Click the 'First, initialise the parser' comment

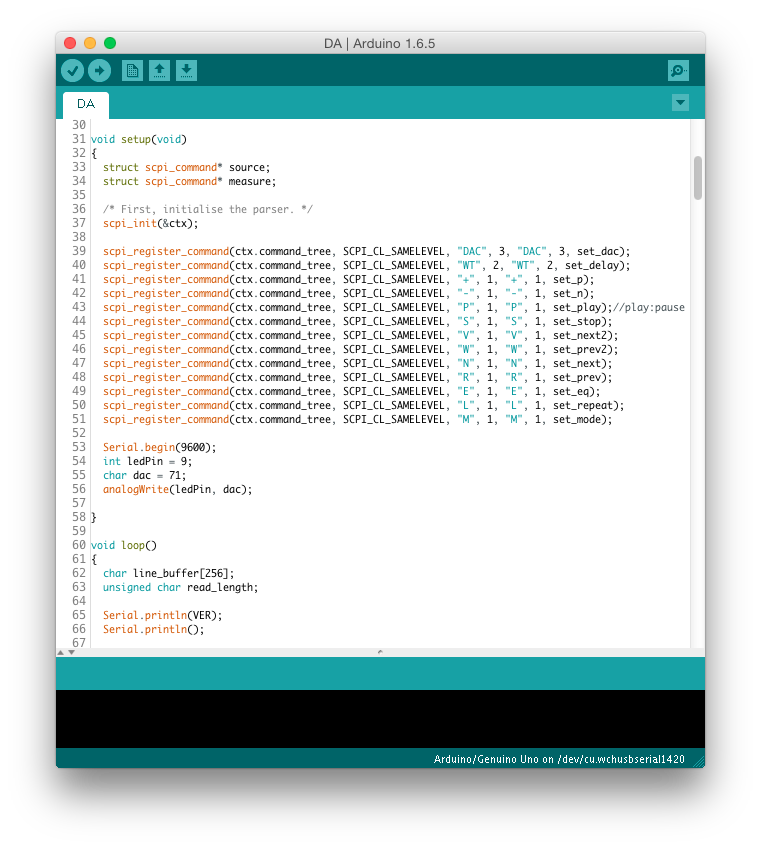click(x=208, y=209)
